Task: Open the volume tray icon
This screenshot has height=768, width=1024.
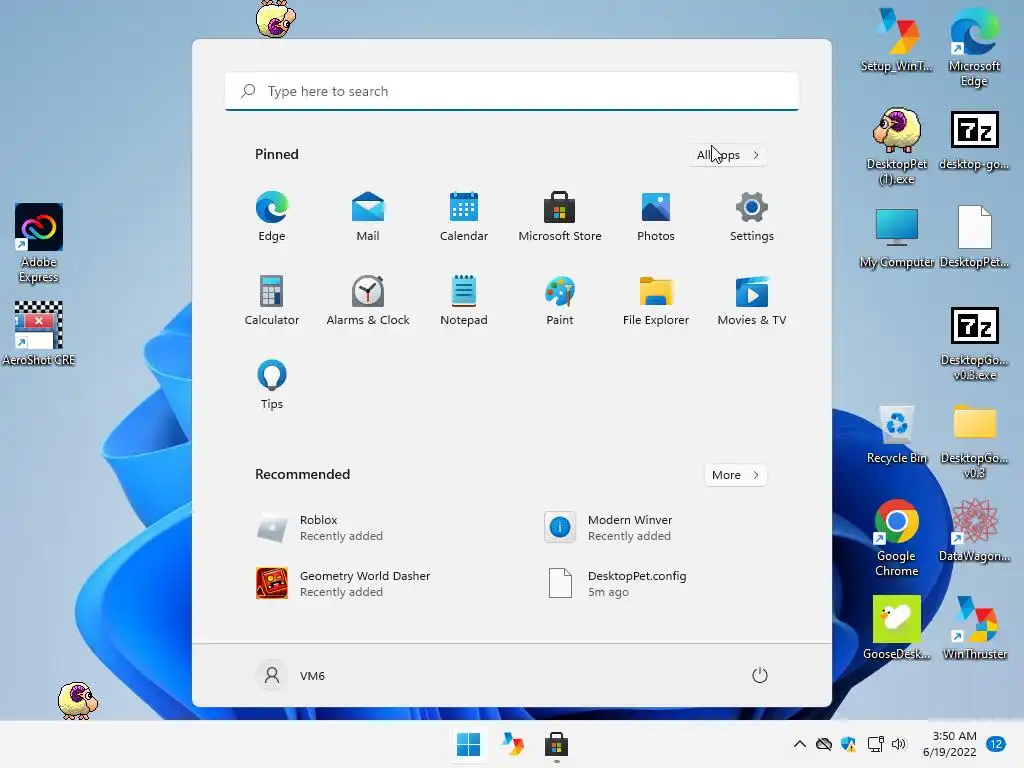Action: pyautogui.click(x=899, y=744)
